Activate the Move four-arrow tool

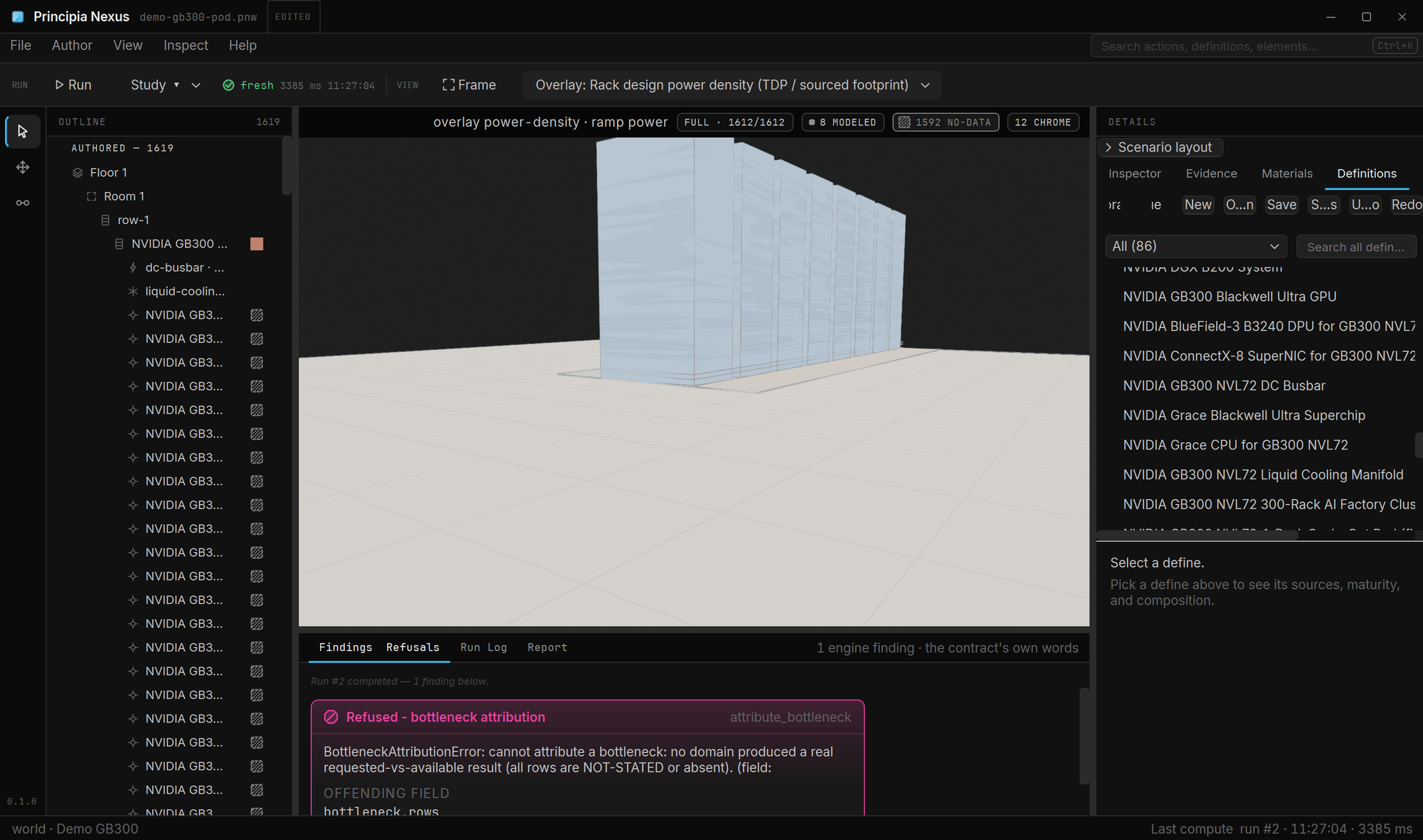point(23,167)
